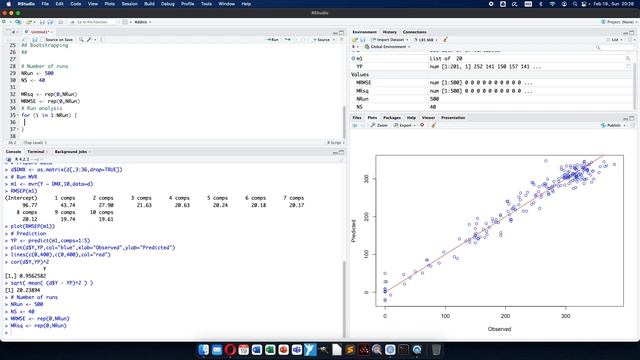Click the MRMSE row in Environment values
The height and width of the screenshot is (360, 640).
pos(492,83)
